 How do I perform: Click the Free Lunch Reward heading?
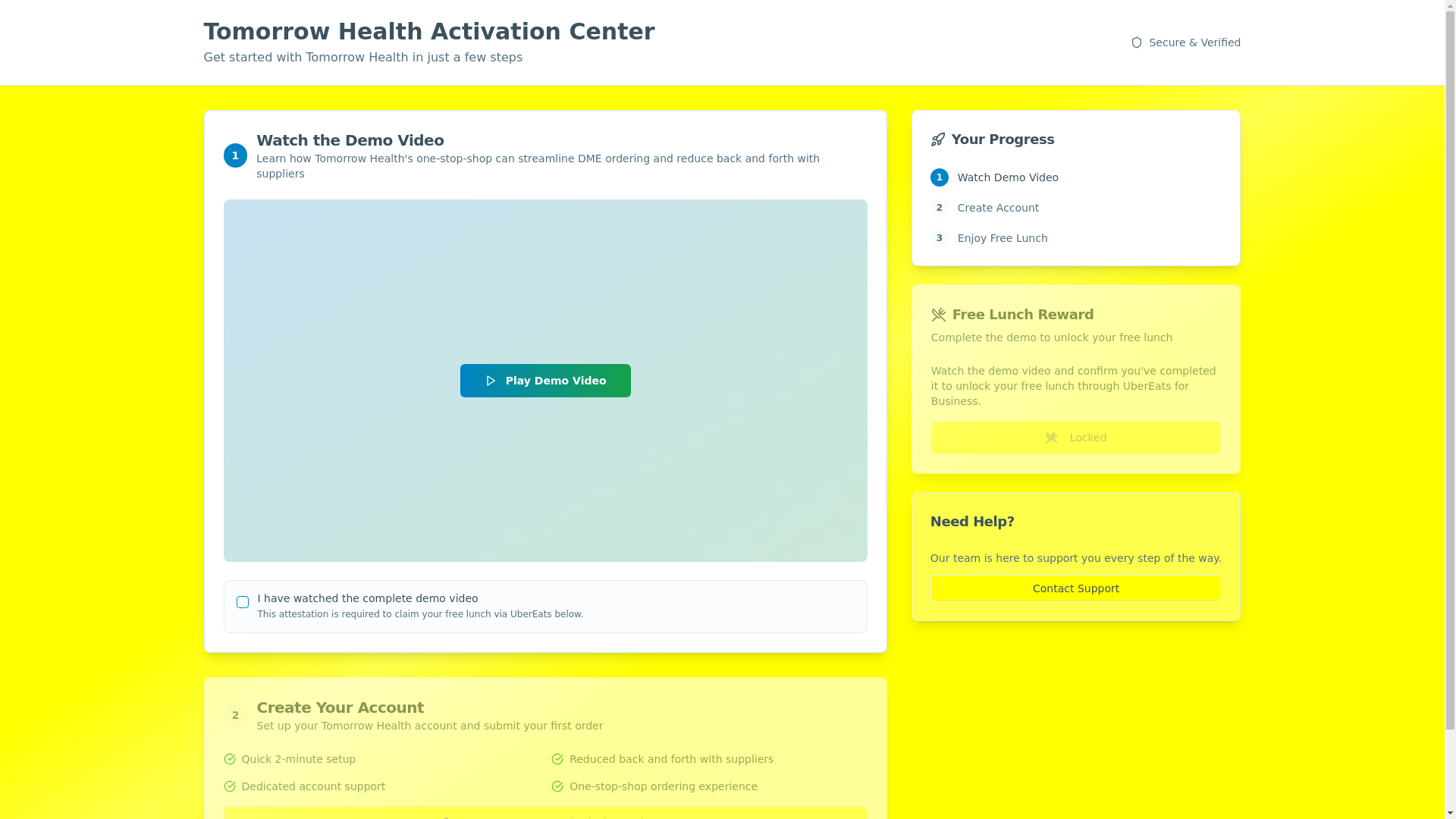[x=1023, y=315]
